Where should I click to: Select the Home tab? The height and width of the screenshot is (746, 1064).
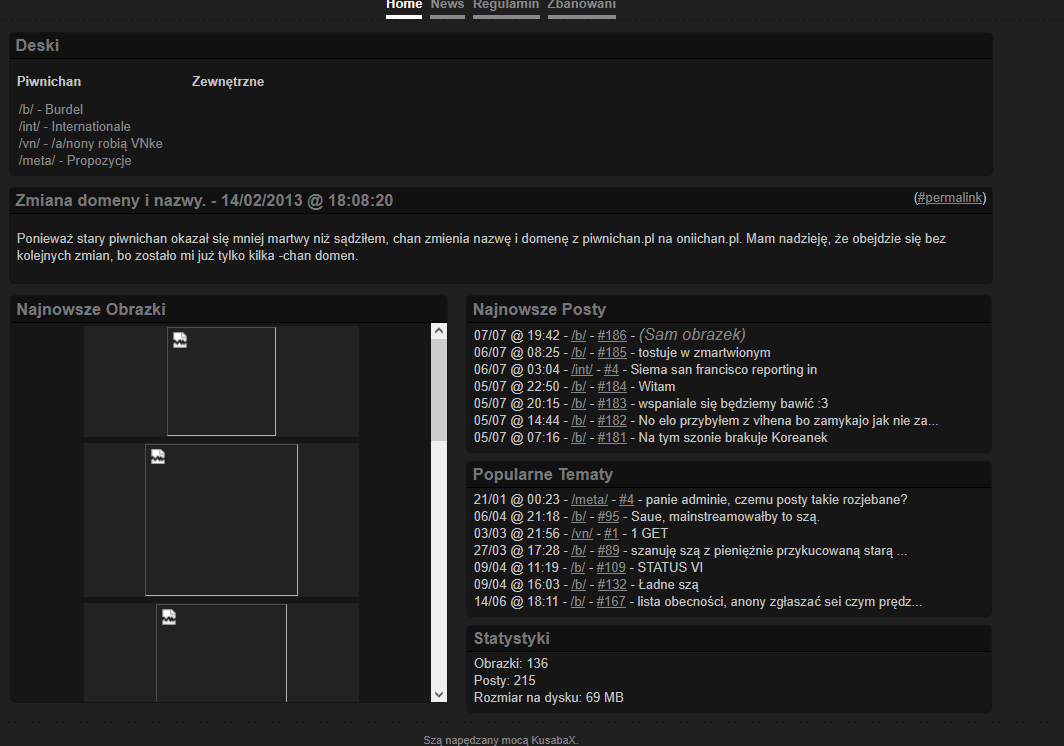[x=404, y=5]
